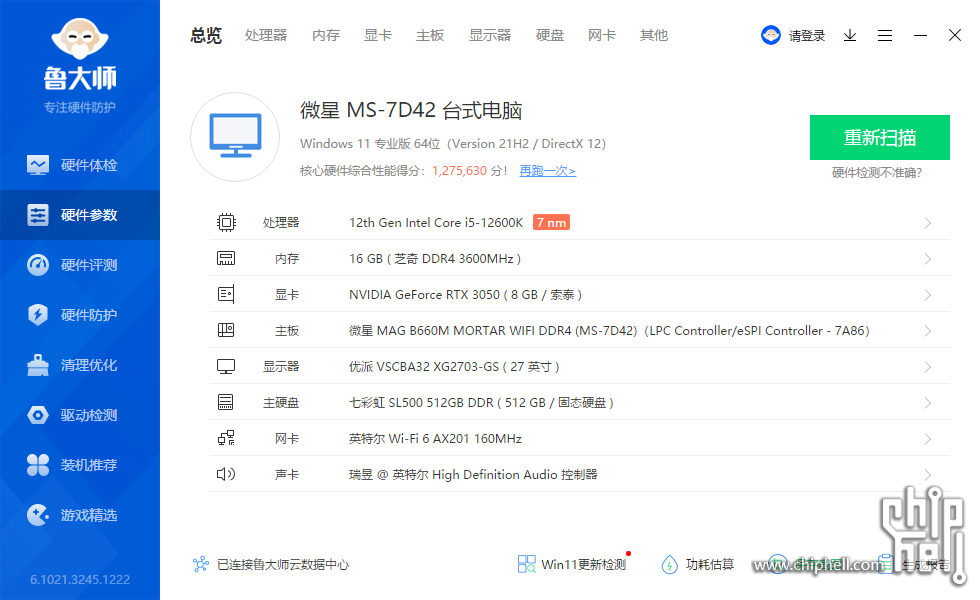
Task: Click the graphics card icon for 显卡
Action: coord(226,294)
